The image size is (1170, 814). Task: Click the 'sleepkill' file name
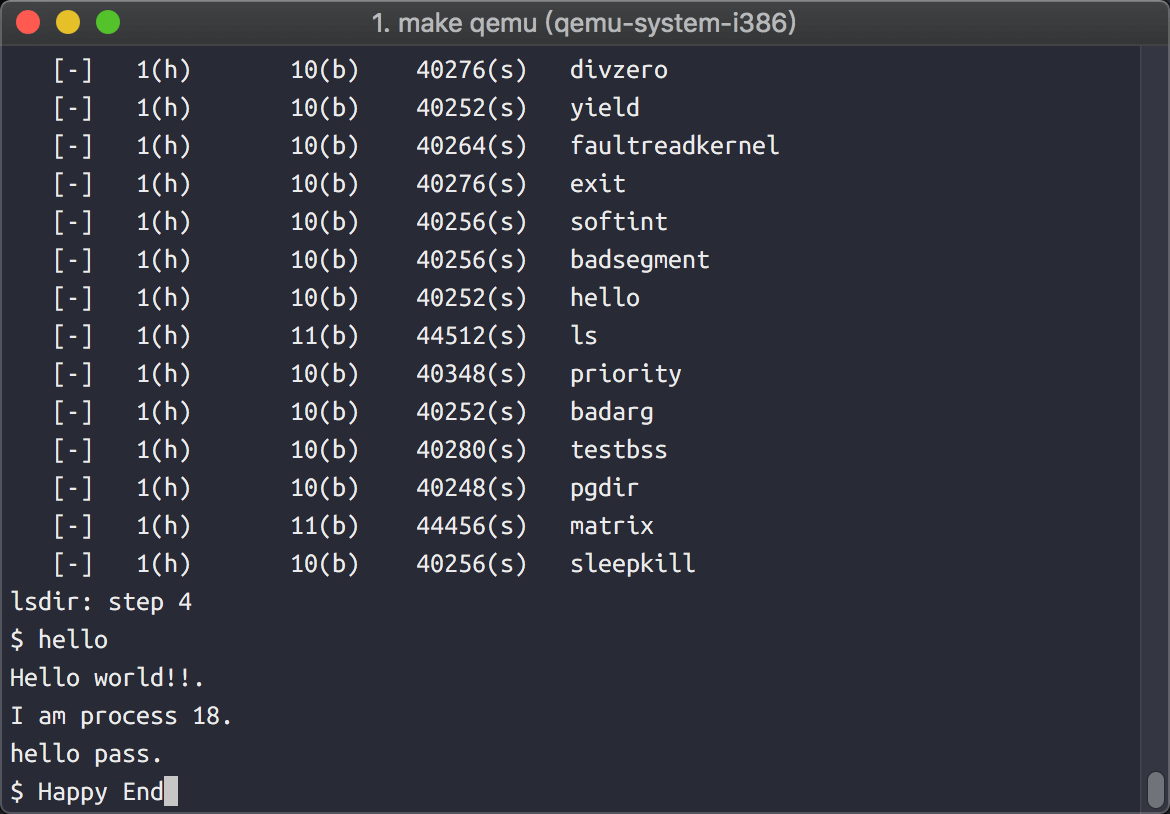[x=632, y=564]
